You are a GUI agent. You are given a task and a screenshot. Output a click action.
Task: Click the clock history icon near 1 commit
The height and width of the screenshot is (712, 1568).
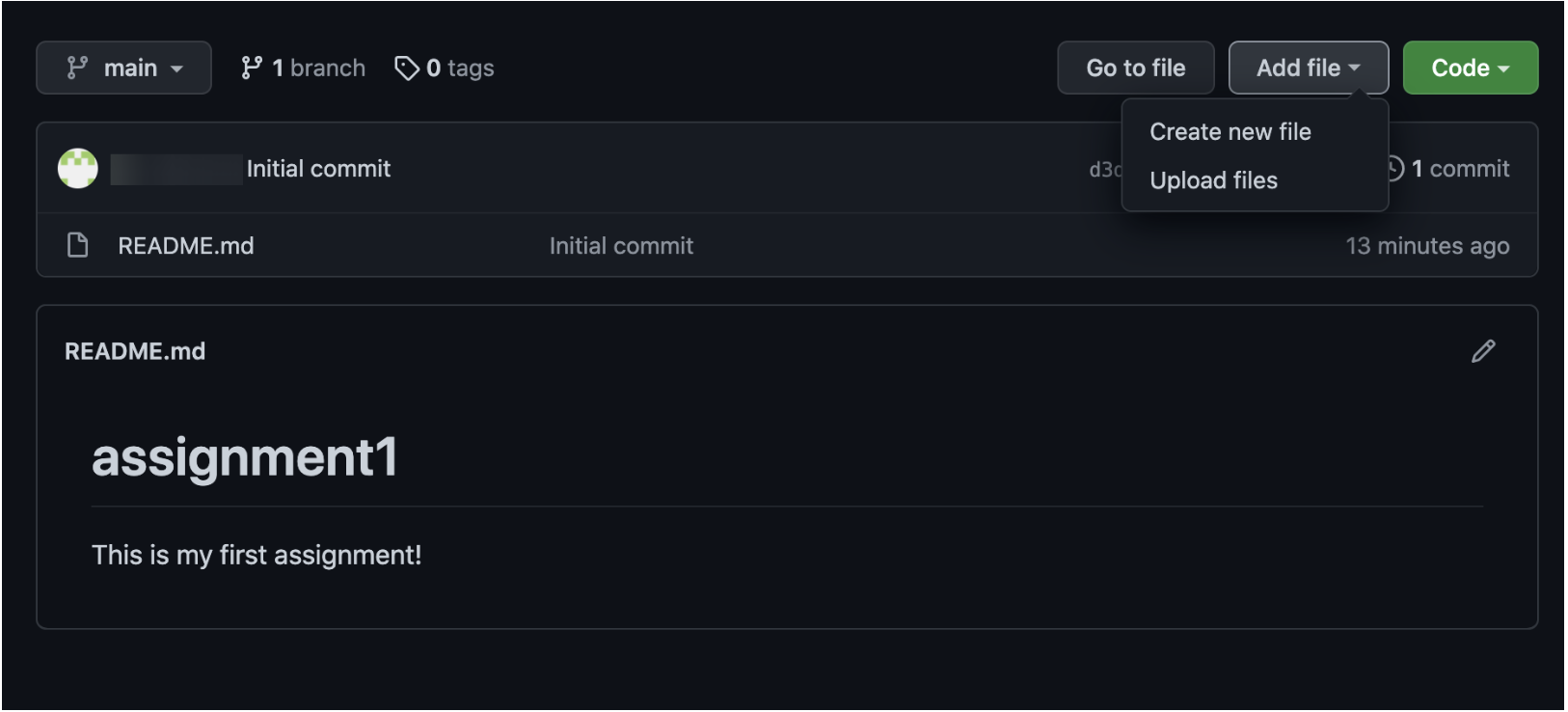click(1395, 169)
